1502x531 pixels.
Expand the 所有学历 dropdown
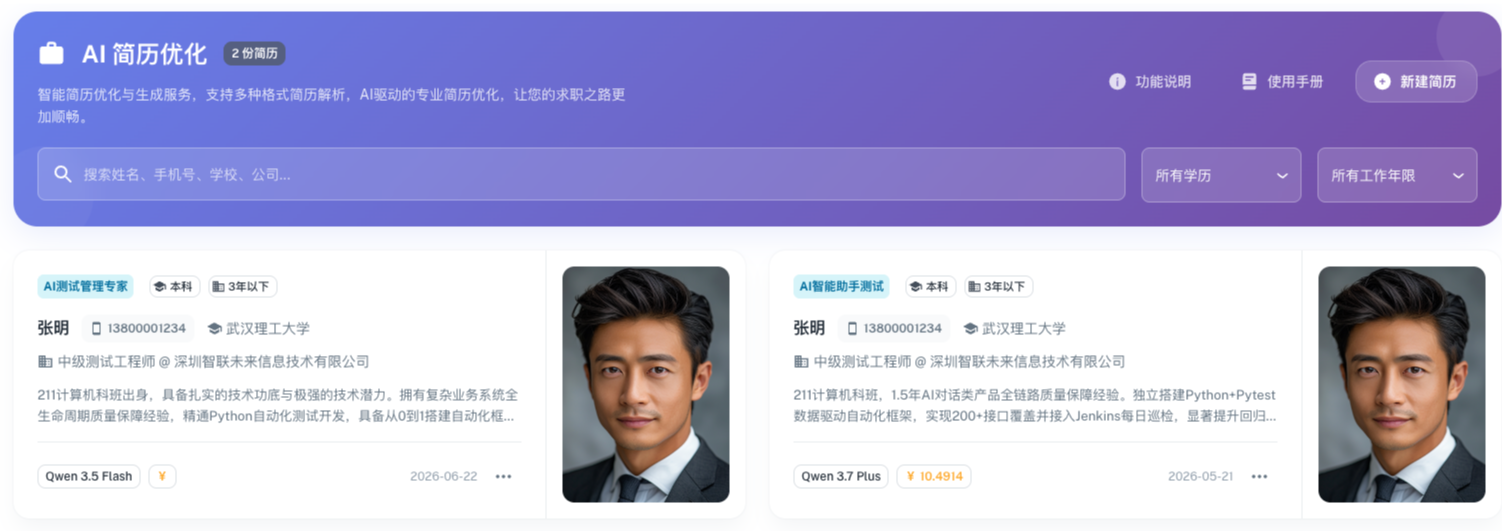pyautogui.click(x=1221, y=175)
